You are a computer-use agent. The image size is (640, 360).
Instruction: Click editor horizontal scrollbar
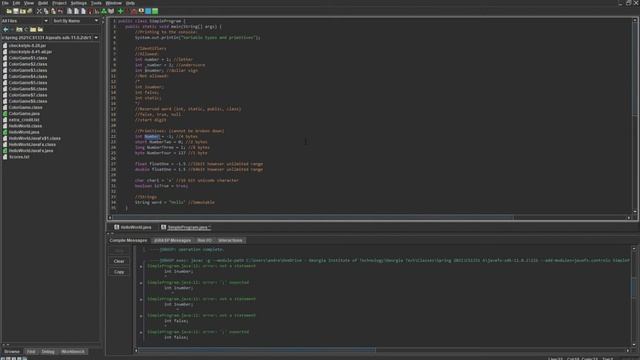tap(313, 218)
